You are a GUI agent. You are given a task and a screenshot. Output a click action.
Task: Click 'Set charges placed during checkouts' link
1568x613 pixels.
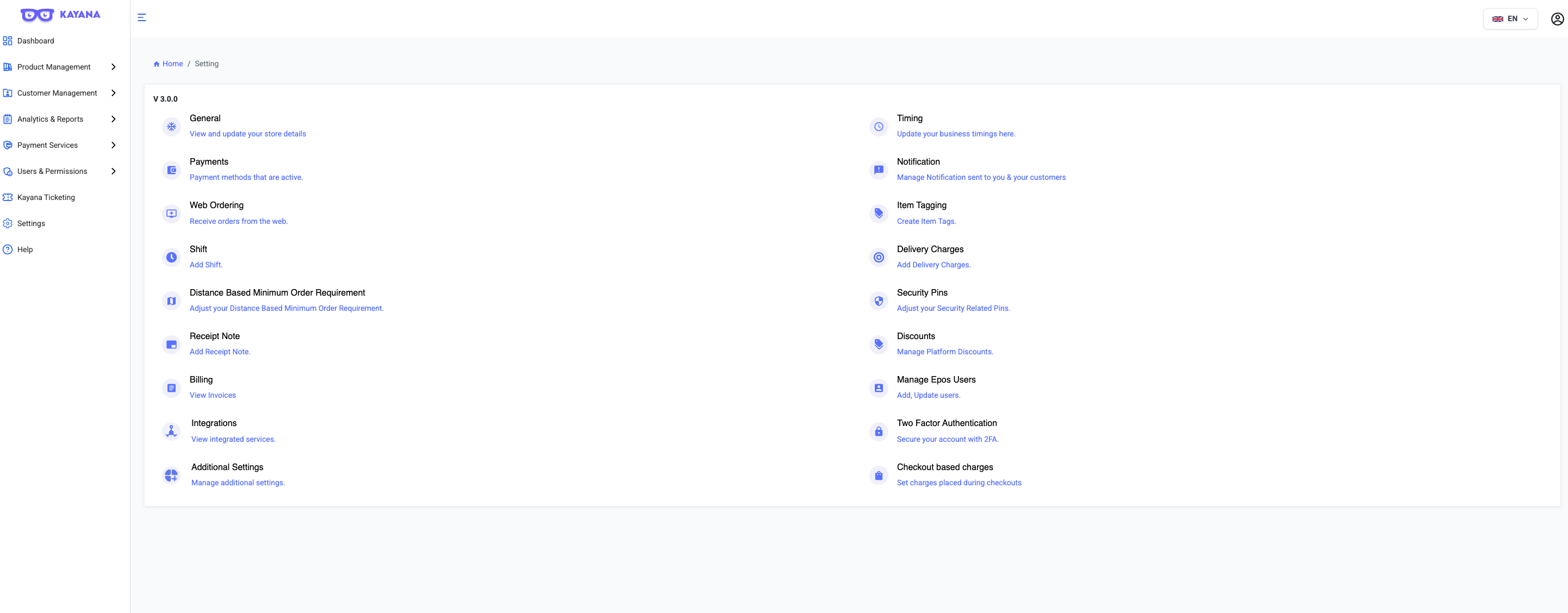(959, 483)
